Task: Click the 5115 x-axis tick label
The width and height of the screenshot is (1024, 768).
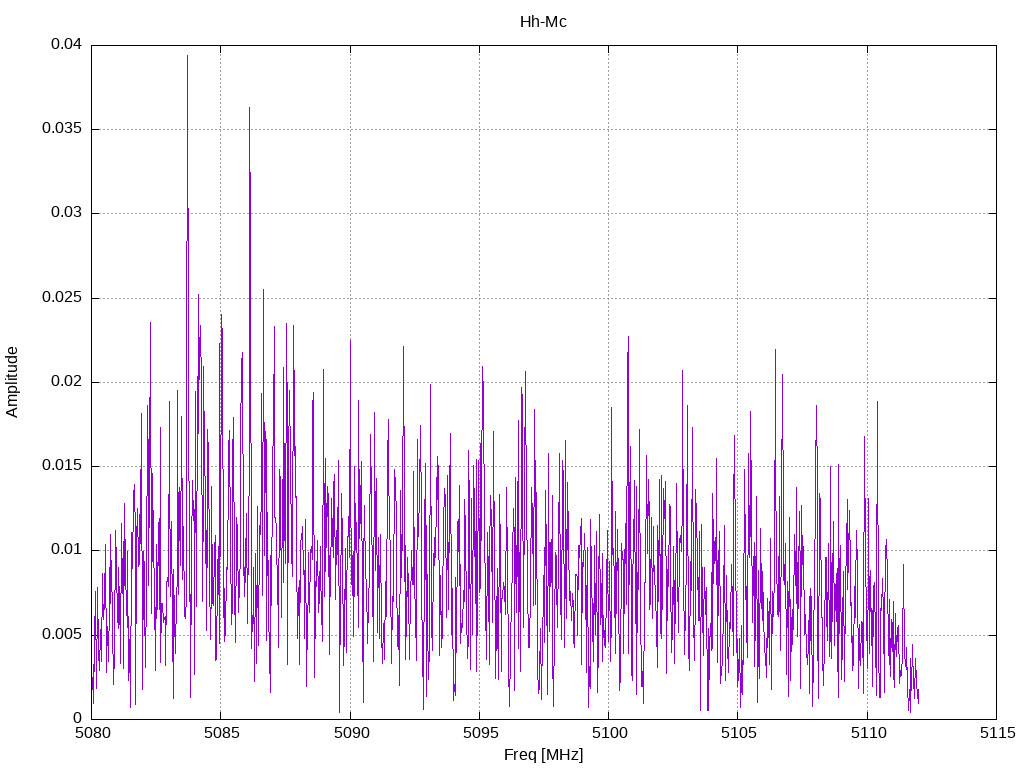Action: coord(997,733)
